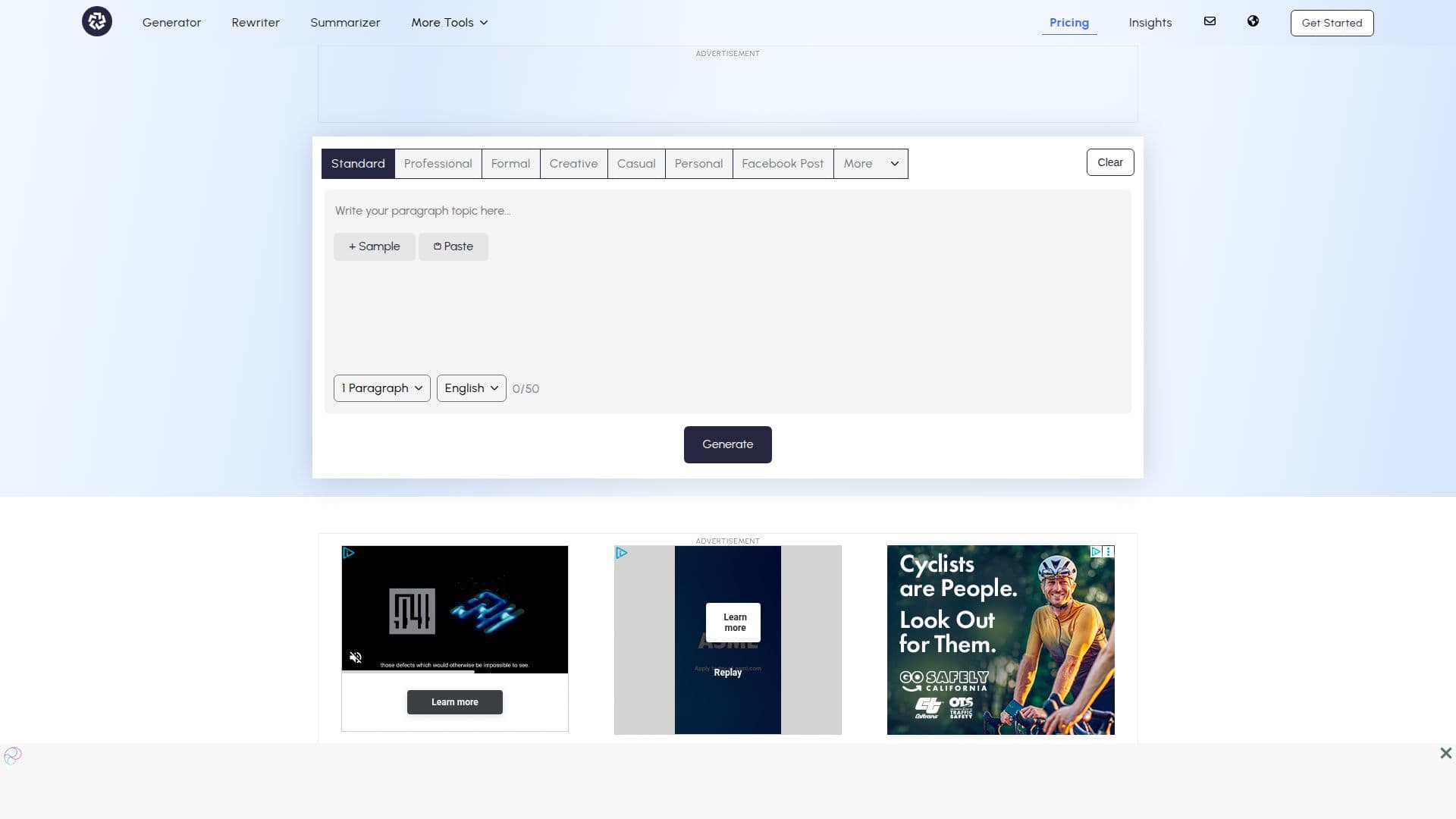Click AdChoices icon on middle ad
This screenshot has width=1456, height=819.
[x=621, y=553]
